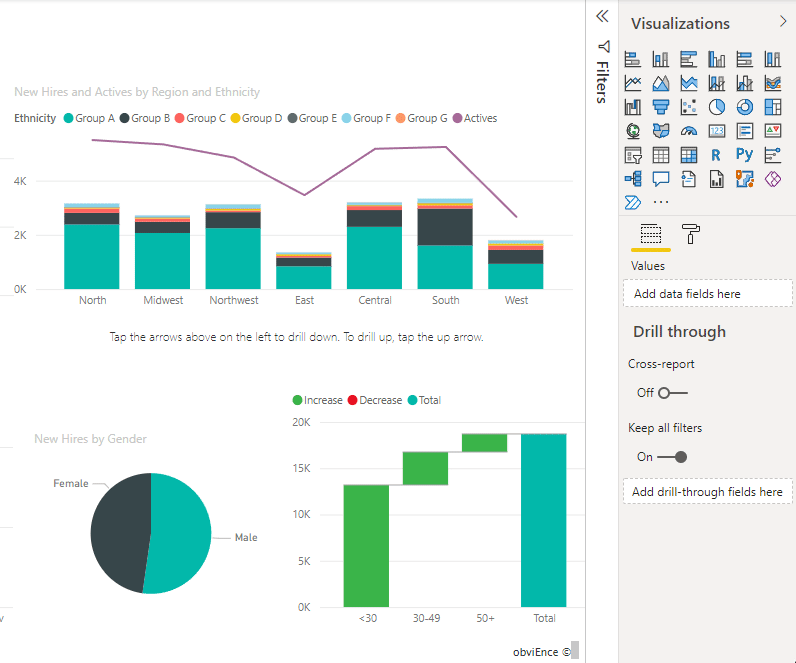Choose the treemap visualization icon
The width and height of the screenshot is (796, 663).
[772, 106]
